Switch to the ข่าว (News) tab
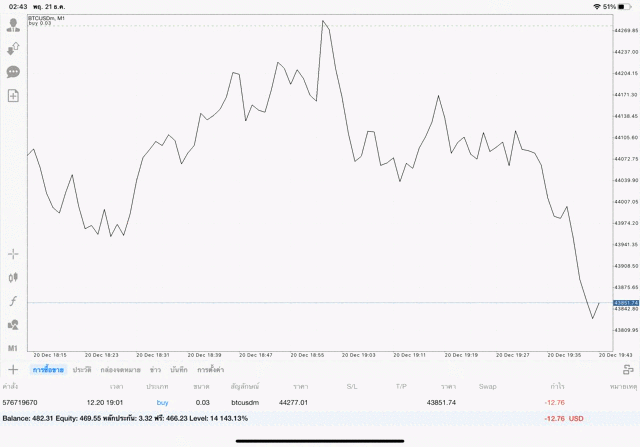 pyautogui.click(x=155, y=370)
